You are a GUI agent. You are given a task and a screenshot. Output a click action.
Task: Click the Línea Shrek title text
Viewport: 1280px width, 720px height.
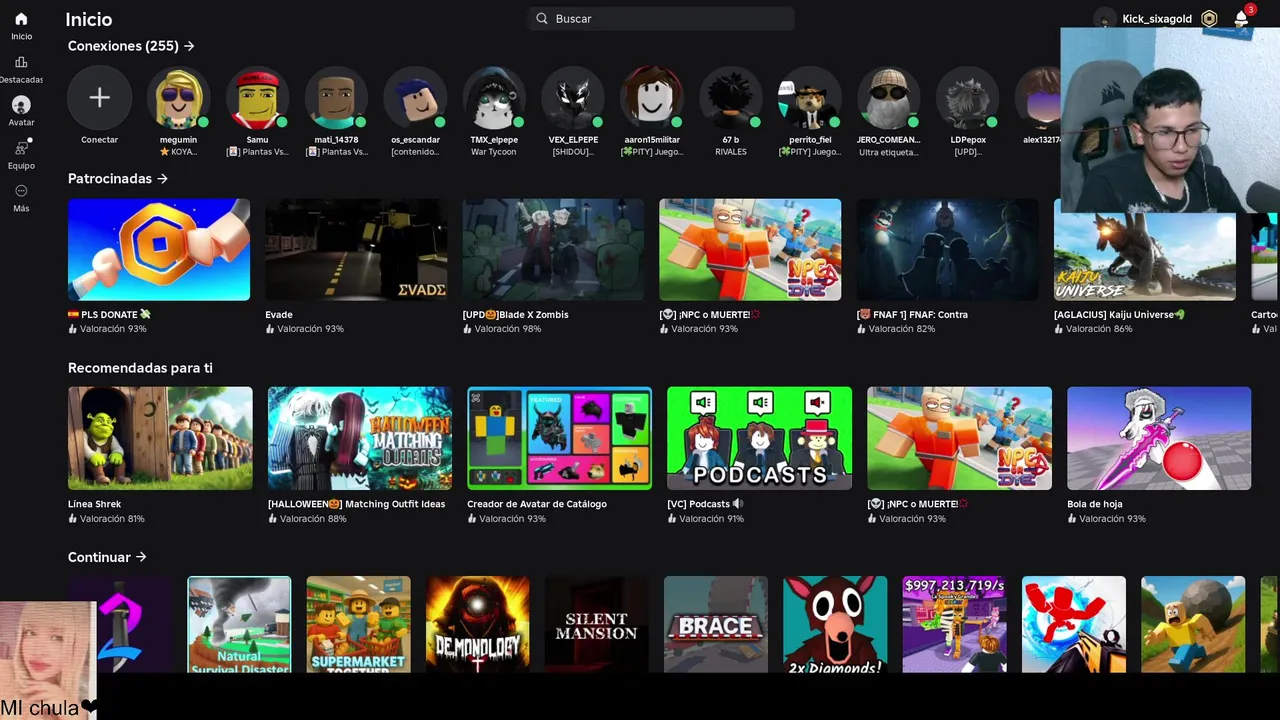(94, 504)
